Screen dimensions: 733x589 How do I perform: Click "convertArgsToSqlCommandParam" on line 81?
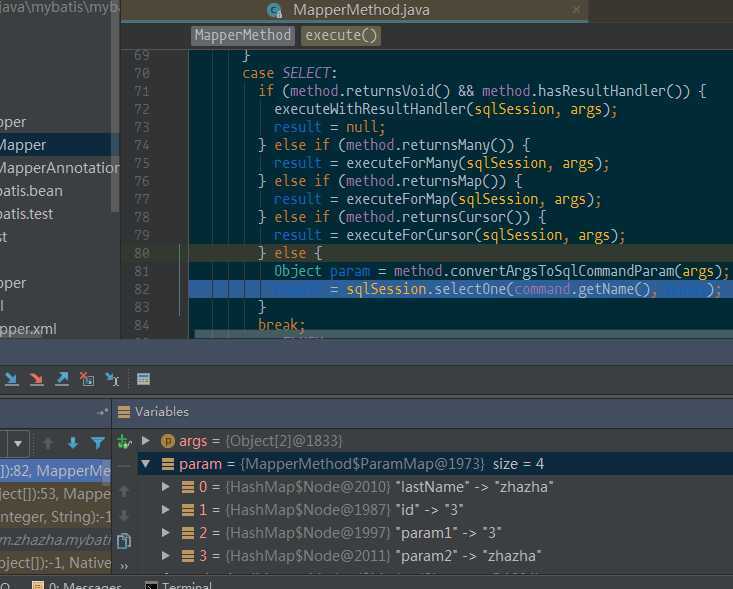click(562, 271)
